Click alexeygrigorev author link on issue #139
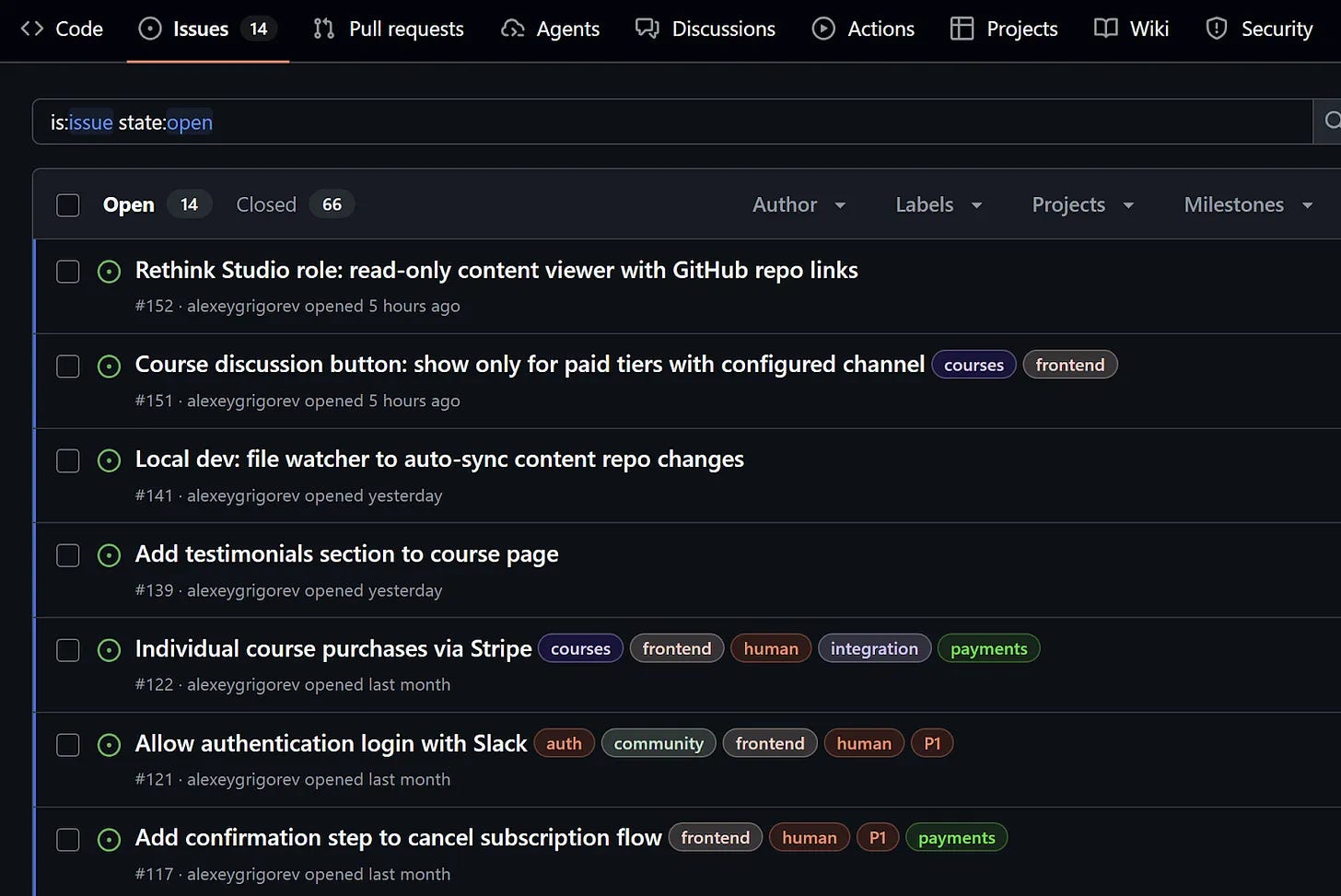Viewport: 1341px width, 896px height. (x=243, y=590)
